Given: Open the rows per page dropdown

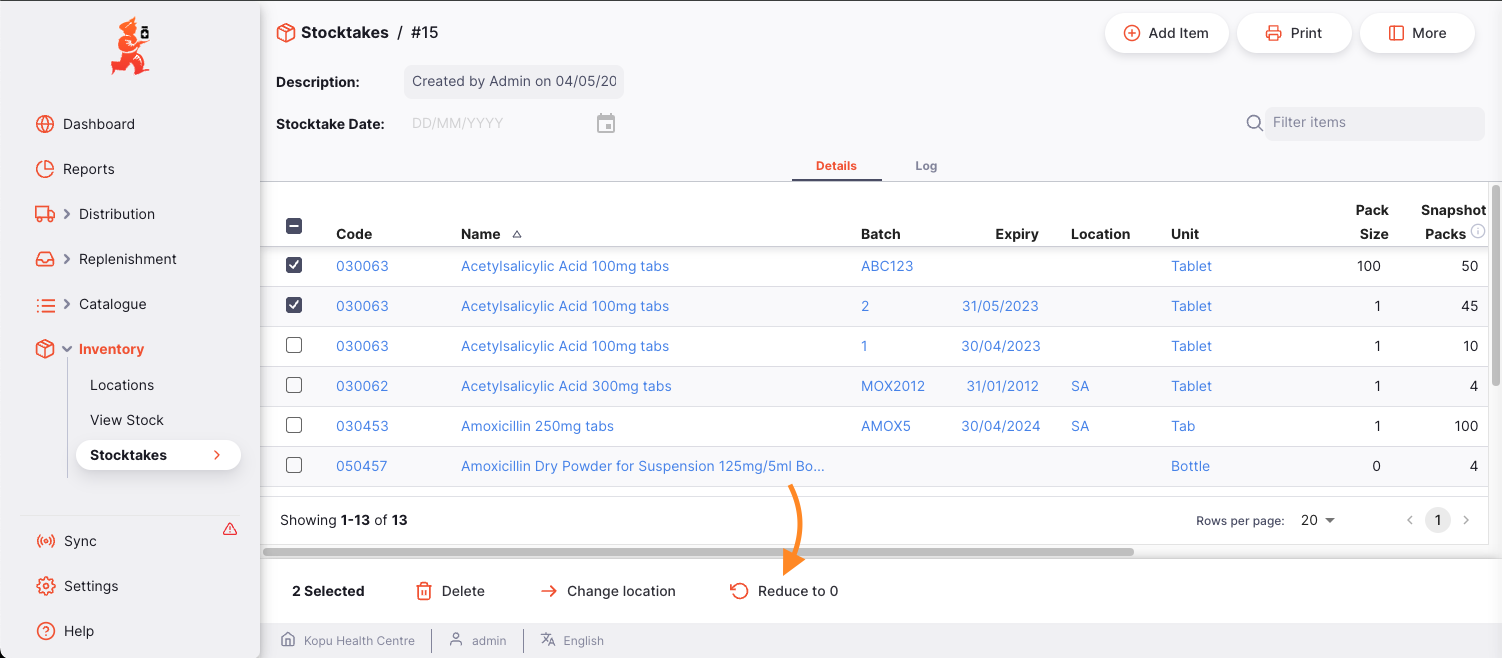Looking at the screenshot, I should (x=1318, y=520).
